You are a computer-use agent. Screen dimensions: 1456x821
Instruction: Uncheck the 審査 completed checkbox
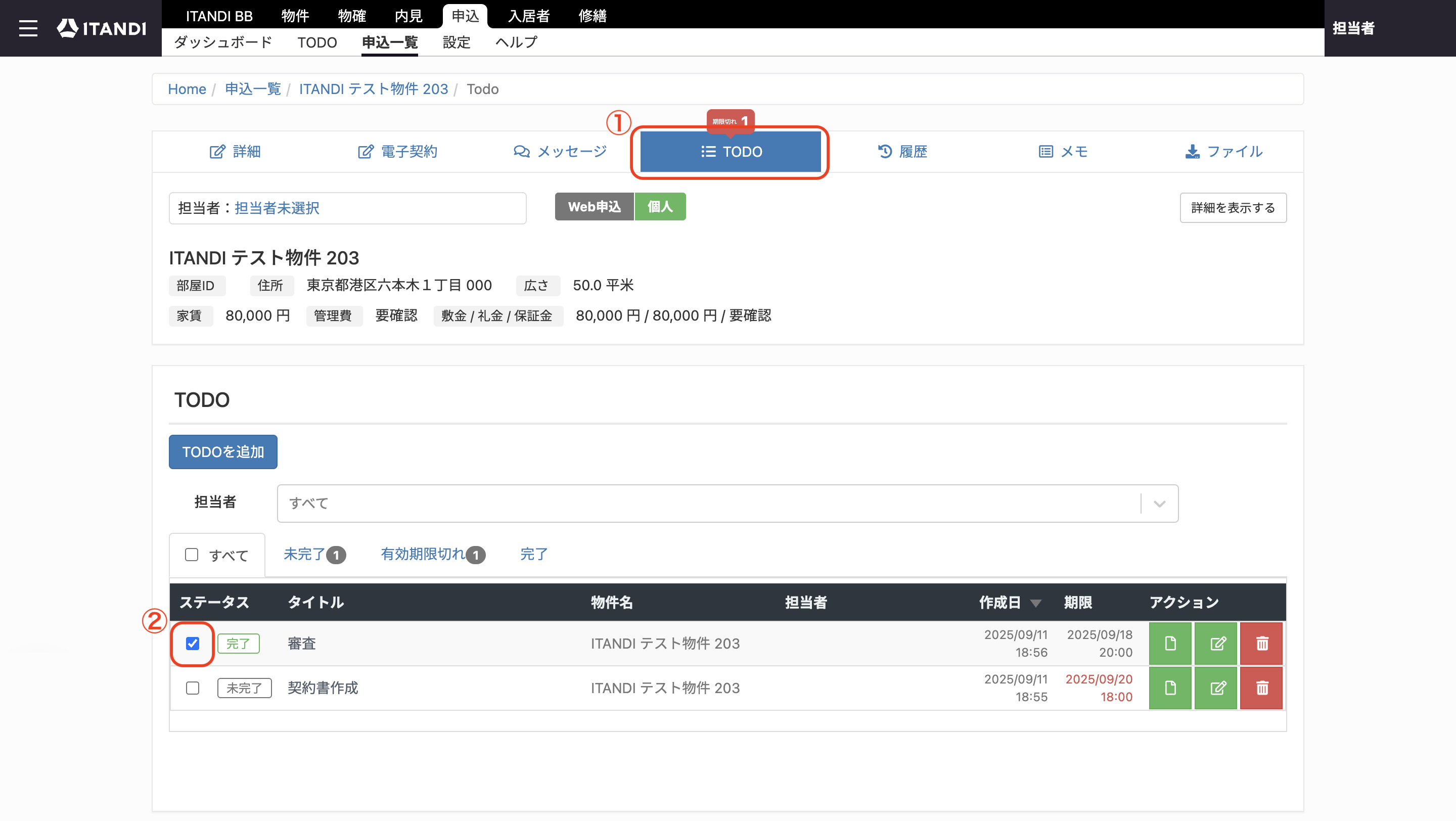pyautogui.click(x=193, y=643)
